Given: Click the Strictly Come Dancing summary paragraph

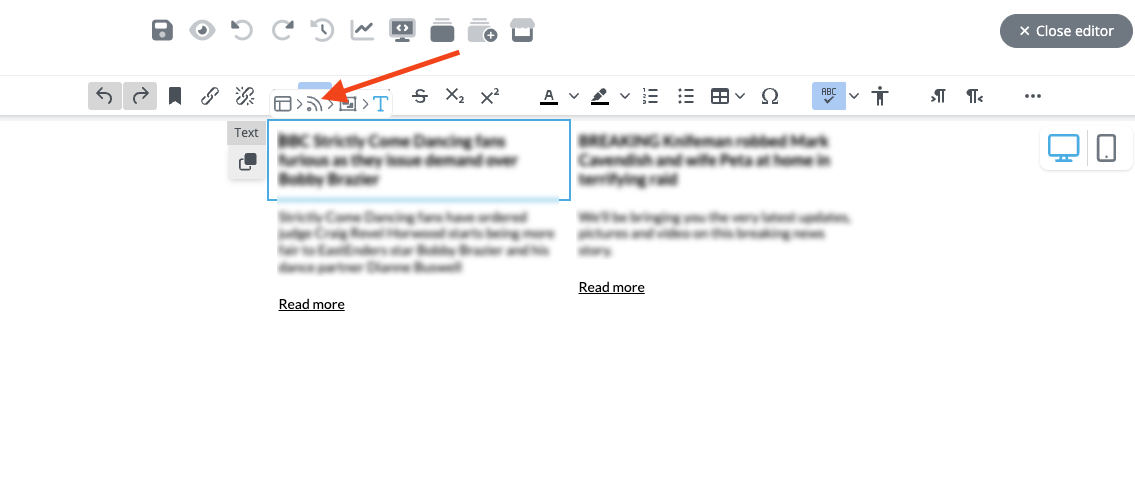Looking at the screenshot, I should click(x=417, y=242).
